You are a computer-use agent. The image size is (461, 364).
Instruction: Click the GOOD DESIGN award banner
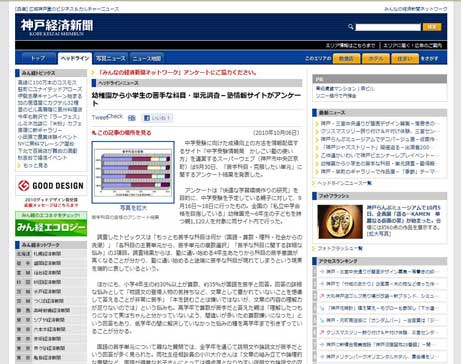pos(51,186)
